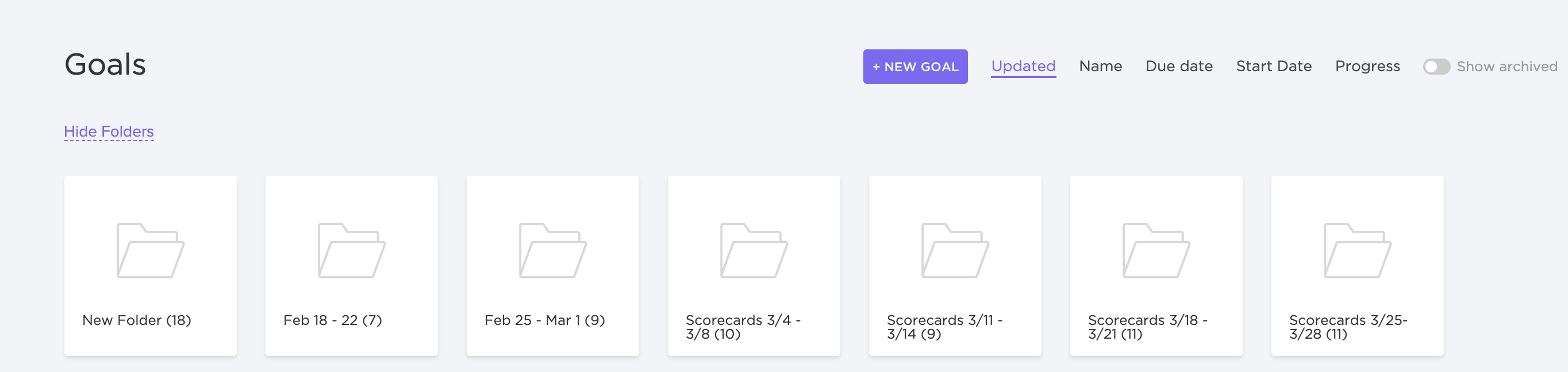Sort goals by Start Date
This screenshot has height=372, width=1568.
click(x=1273, y=66)
